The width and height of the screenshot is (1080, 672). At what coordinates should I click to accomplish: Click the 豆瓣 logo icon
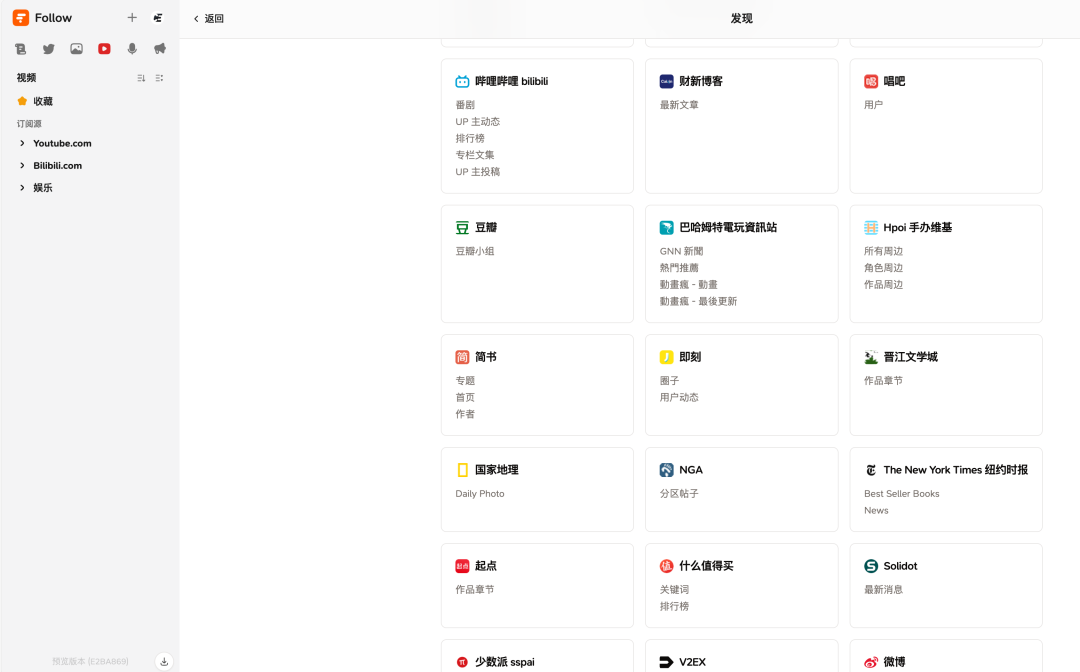462,227
